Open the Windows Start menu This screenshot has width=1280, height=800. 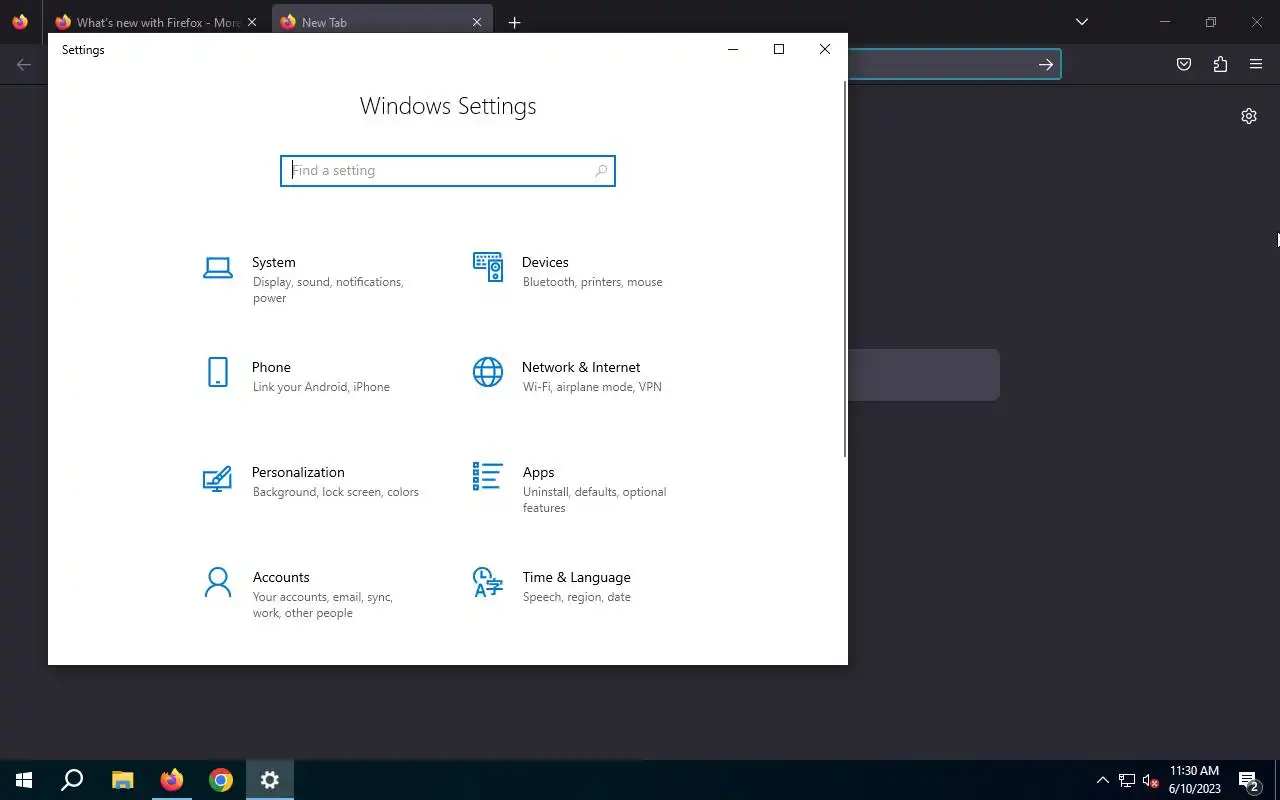(24, 780)
